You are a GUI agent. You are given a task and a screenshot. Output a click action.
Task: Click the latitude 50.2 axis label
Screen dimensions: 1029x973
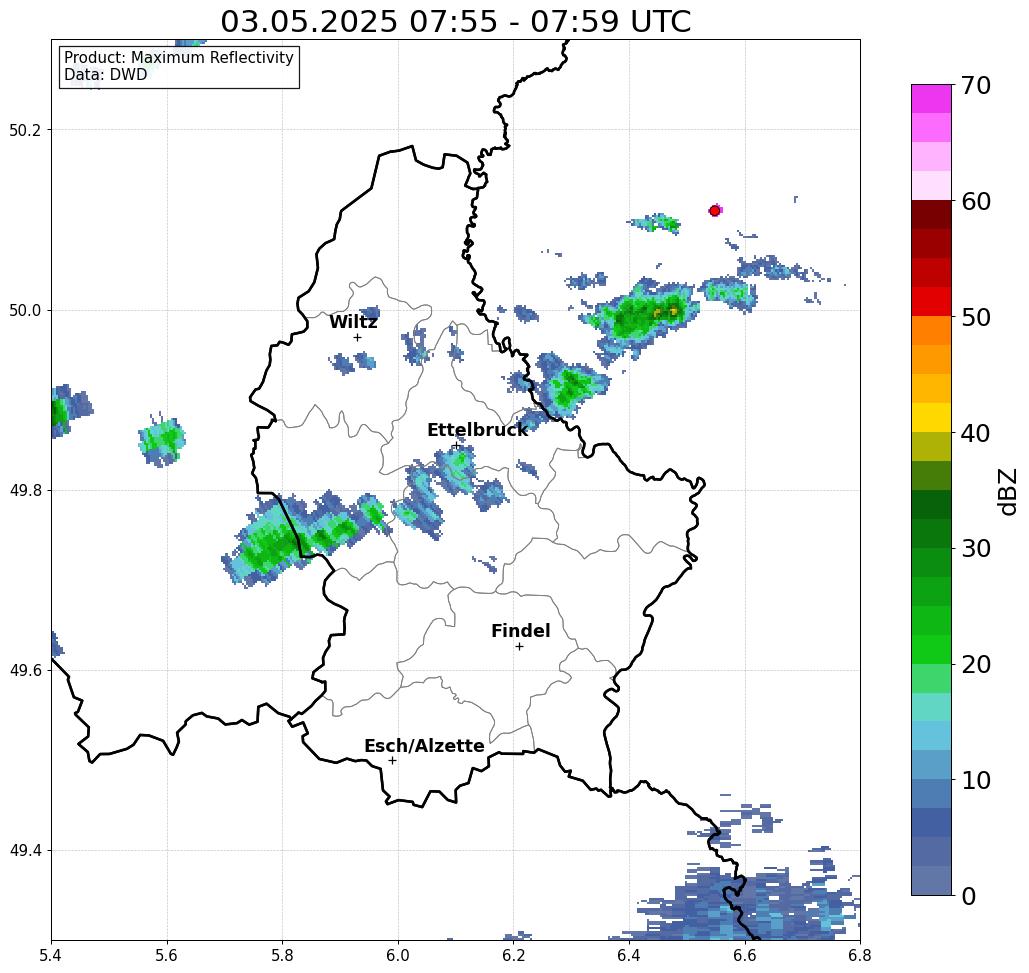point(25,130)
